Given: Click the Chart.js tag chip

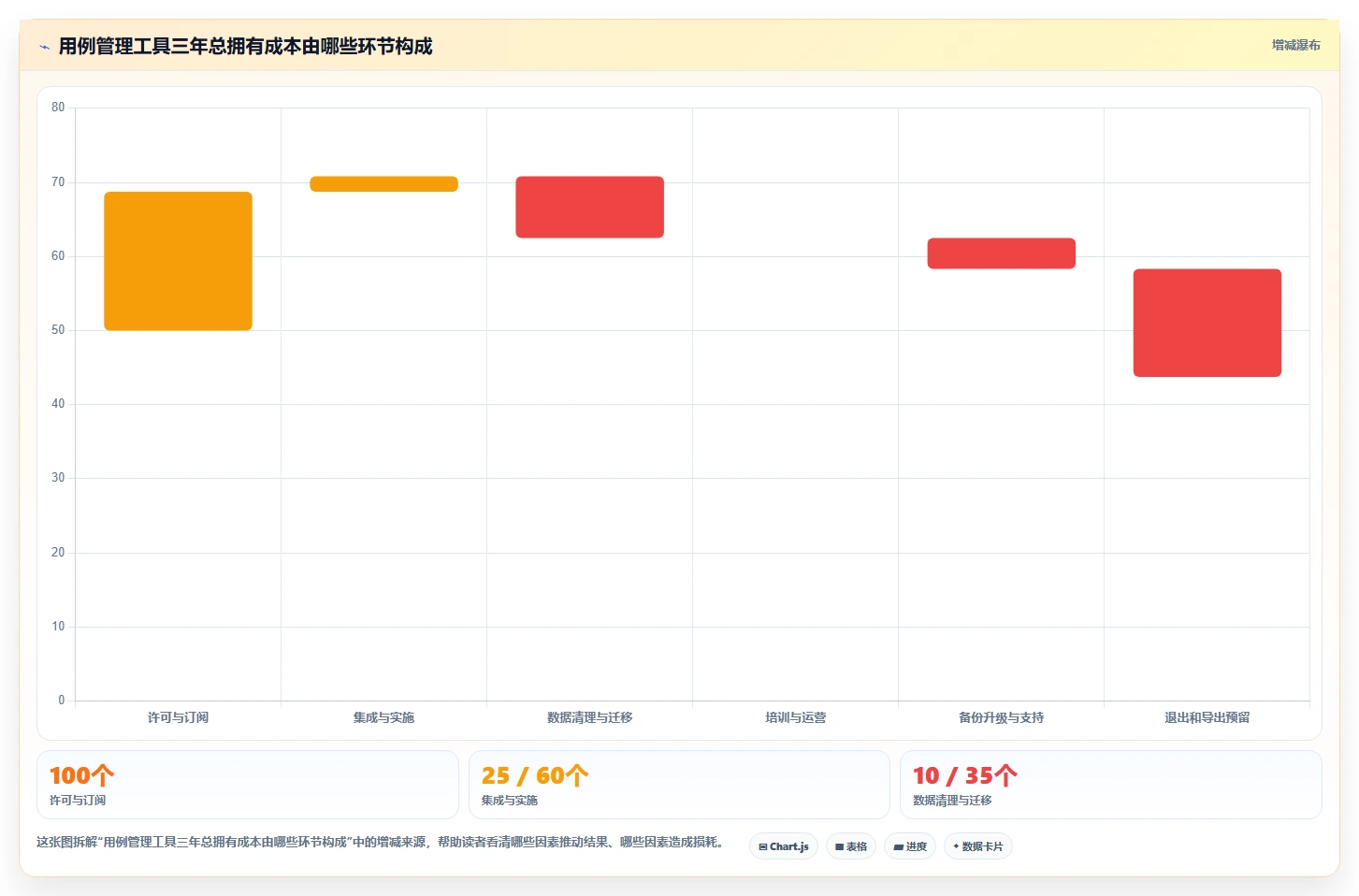Looking at the screenshot, I should pos(784,846).
